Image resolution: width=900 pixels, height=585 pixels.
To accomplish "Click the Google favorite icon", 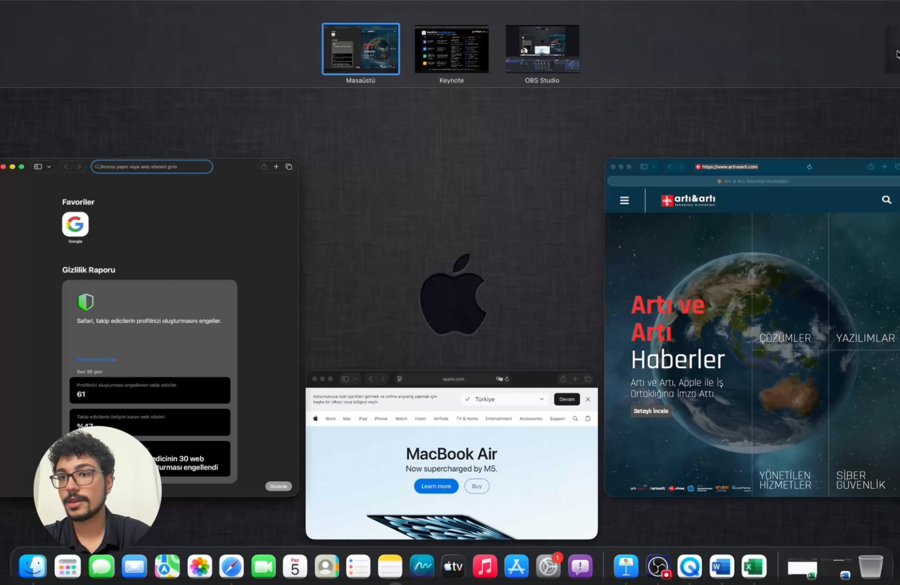I will (x=75, y=224).
